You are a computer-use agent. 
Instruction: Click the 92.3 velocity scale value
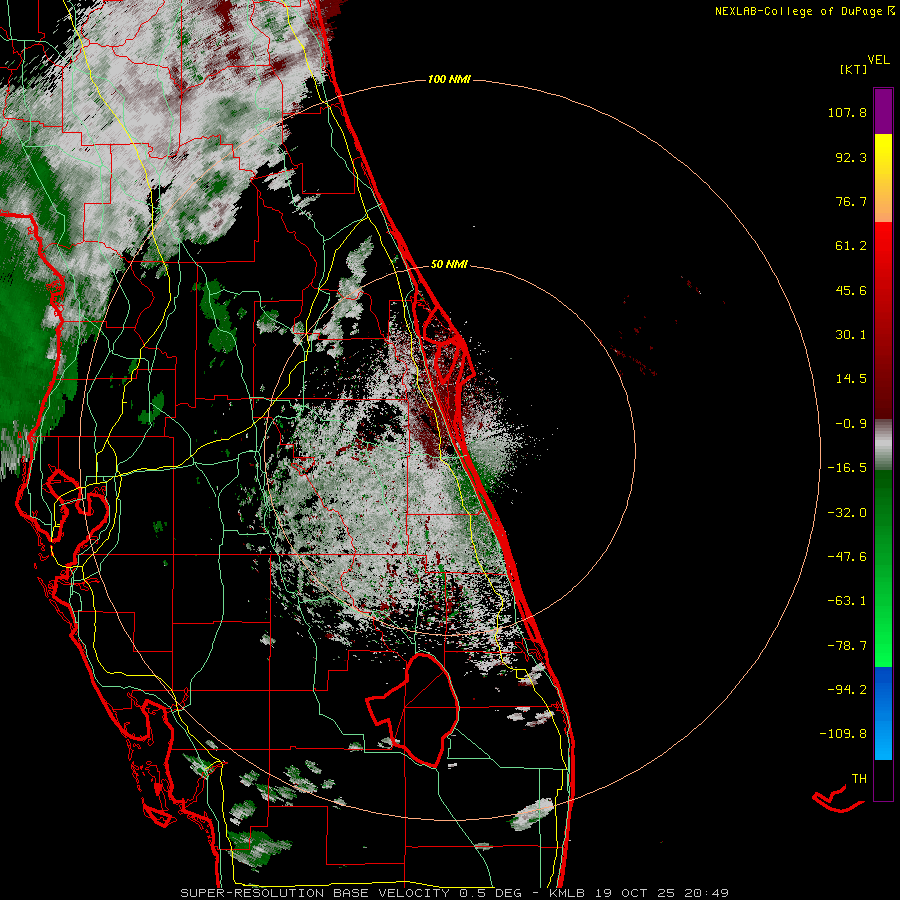pyautogui.click(x=851, y=157)
